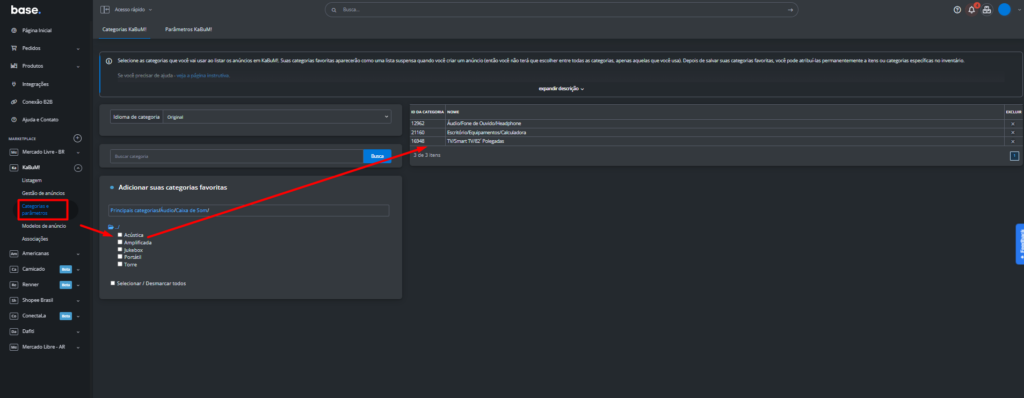Switch to the Categorias KaBuM! tab
The height and width of the screenshot is (398, 1024).
point(124,30)
